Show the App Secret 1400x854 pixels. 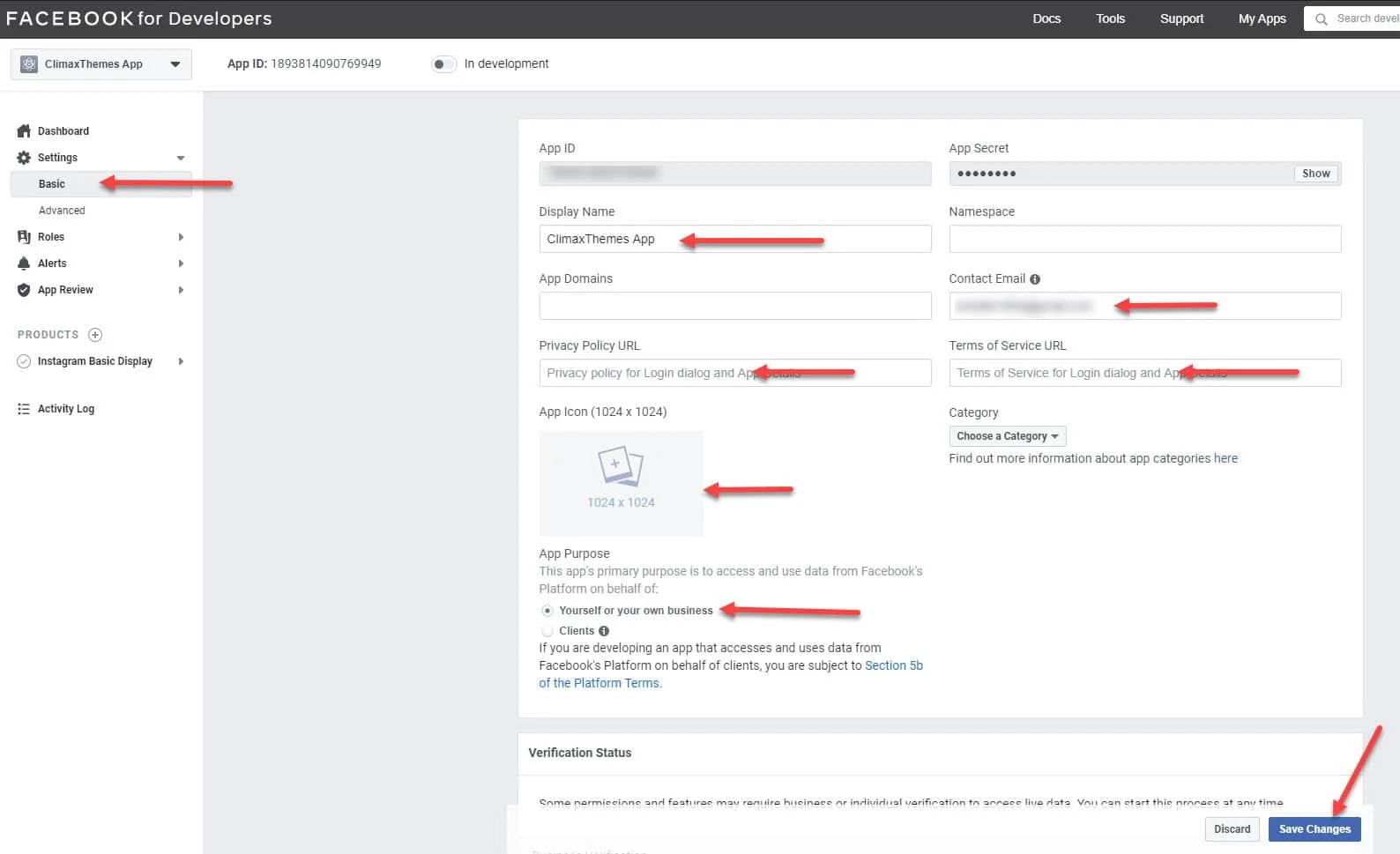1315,174
